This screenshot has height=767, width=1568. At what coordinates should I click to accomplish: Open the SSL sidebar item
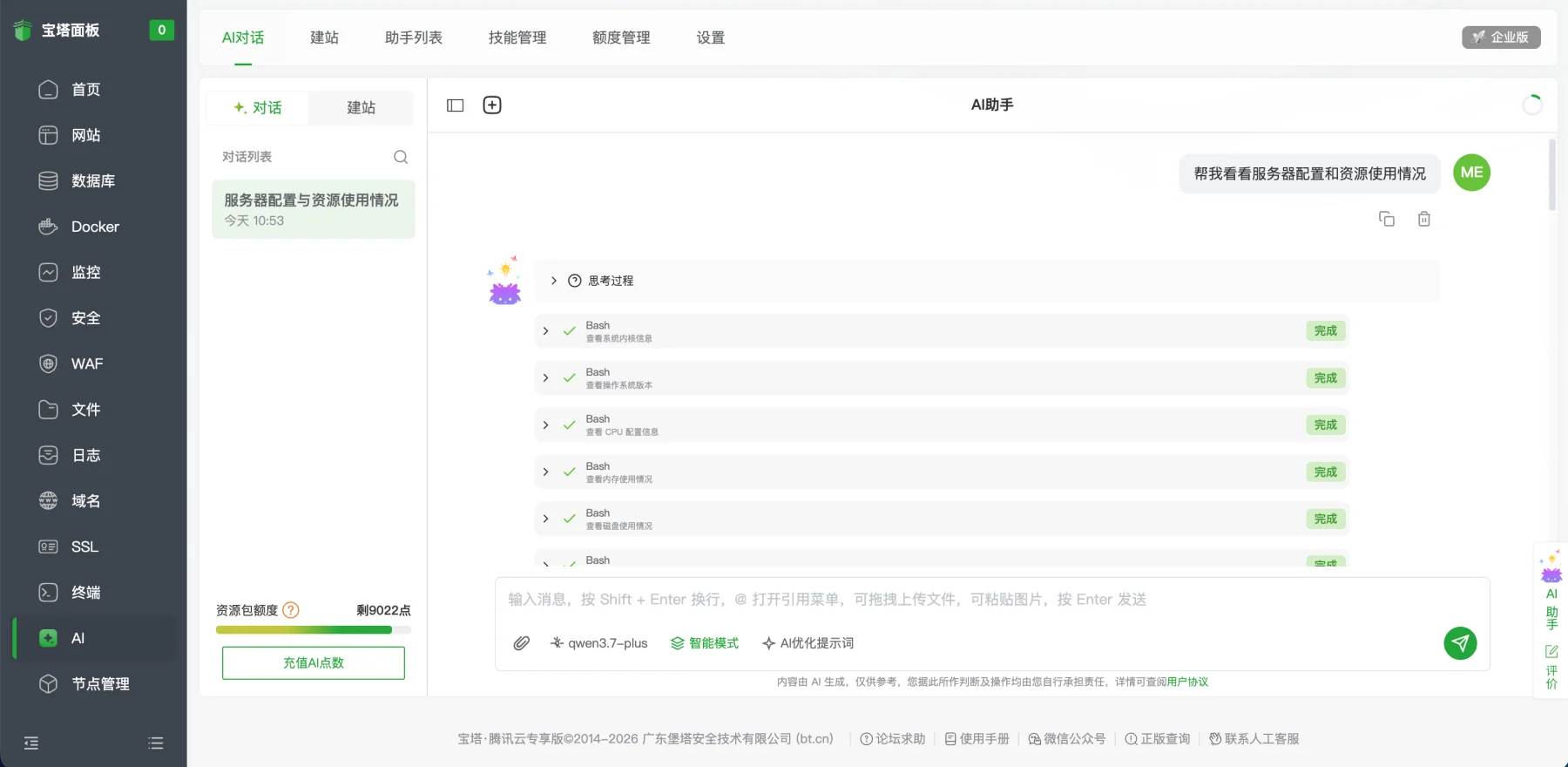coord(84,546)
